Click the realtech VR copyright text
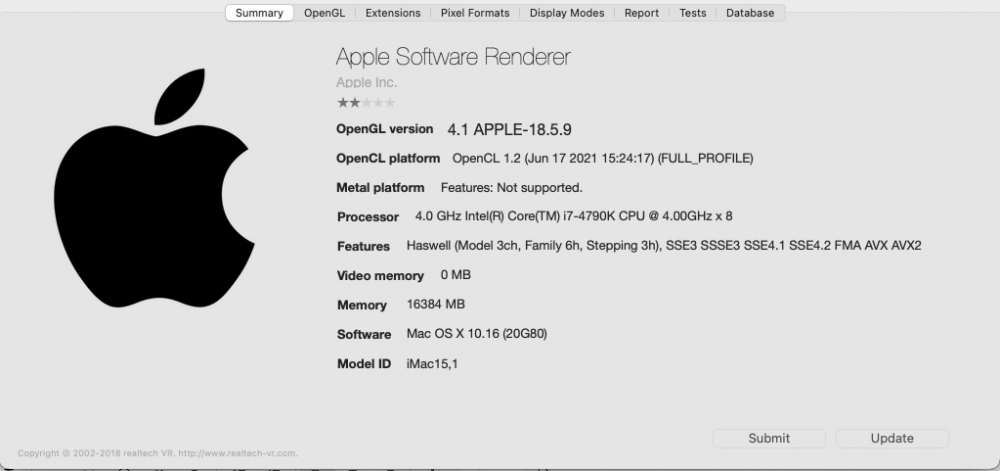The height and width of the screenshot is (471, 1000). (x=158, y=454)
